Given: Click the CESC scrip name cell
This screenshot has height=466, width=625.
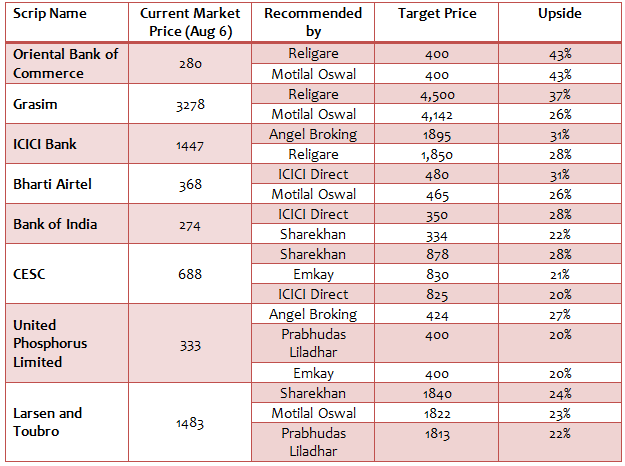Looking at the screenshot, I should click(32, 274).
